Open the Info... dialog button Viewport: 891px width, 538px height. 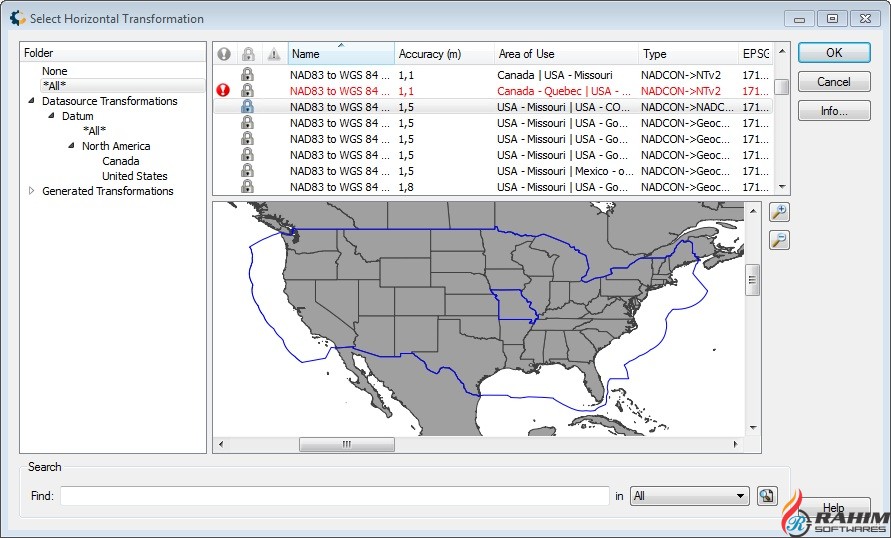(x=833, y=111)
